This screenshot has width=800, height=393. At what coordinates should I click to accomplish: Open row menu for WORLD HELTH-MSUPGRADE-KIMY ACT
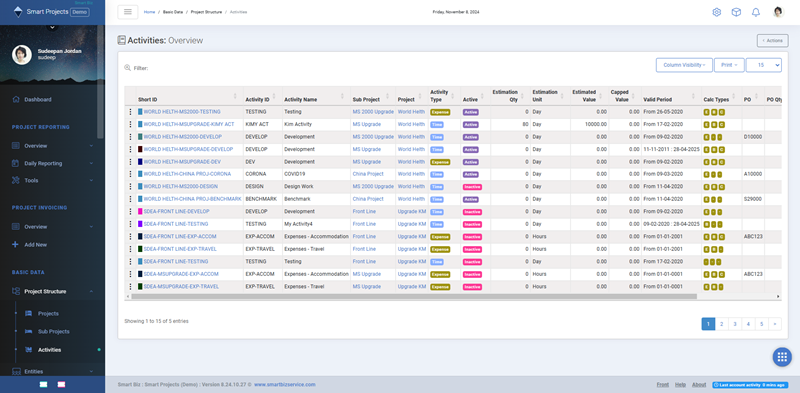130,124
